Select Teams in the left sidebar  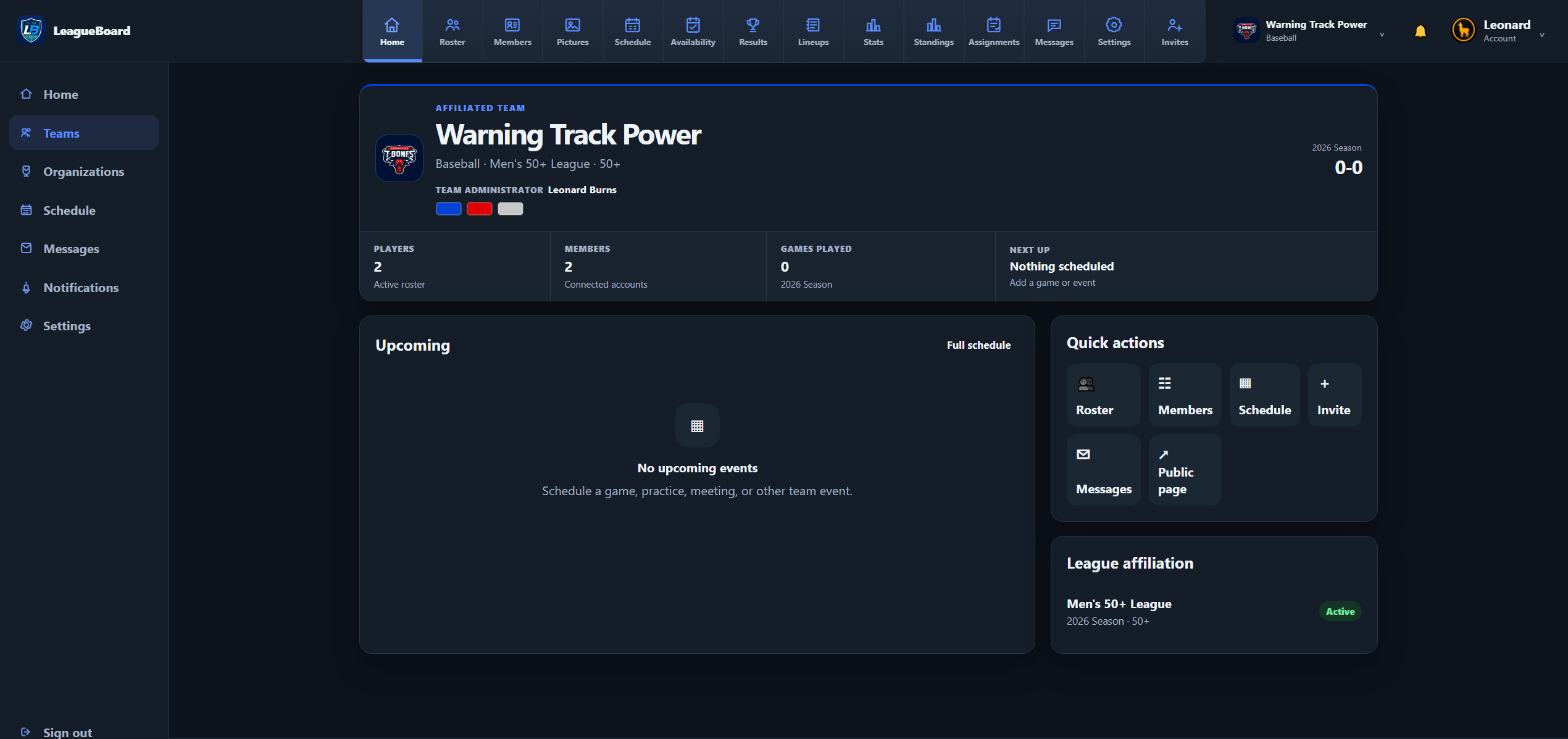84,133
